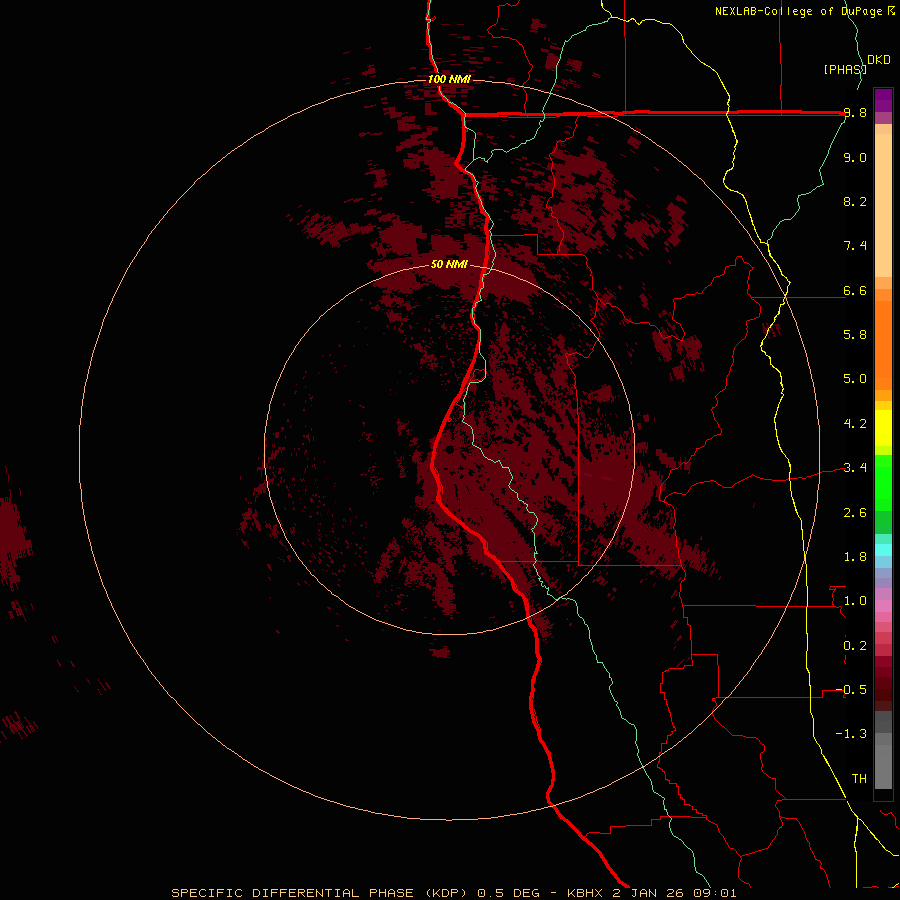Click the pink segment of the color bar

[883, 606]
